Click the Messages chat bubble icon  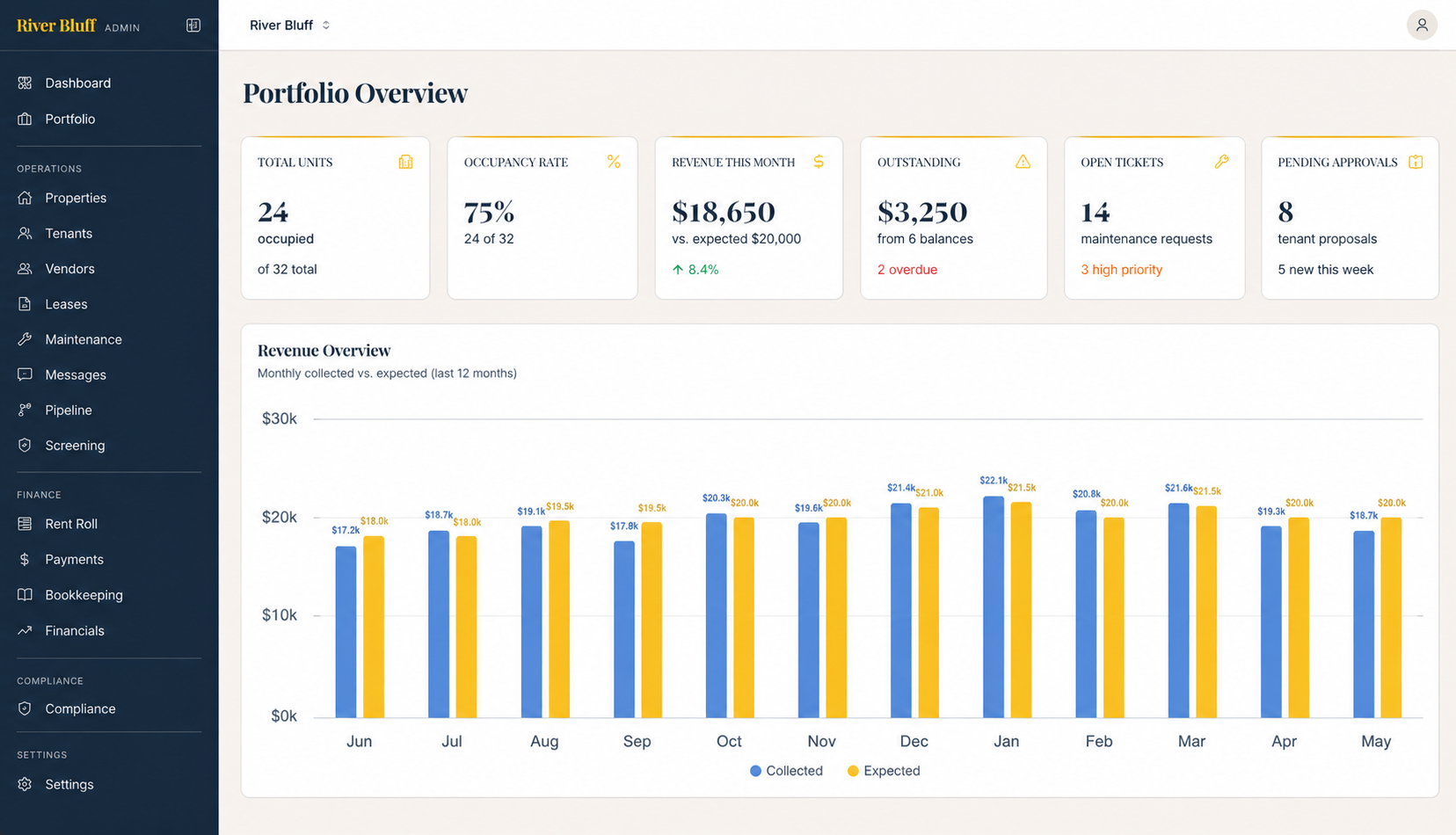click(25, 374)
